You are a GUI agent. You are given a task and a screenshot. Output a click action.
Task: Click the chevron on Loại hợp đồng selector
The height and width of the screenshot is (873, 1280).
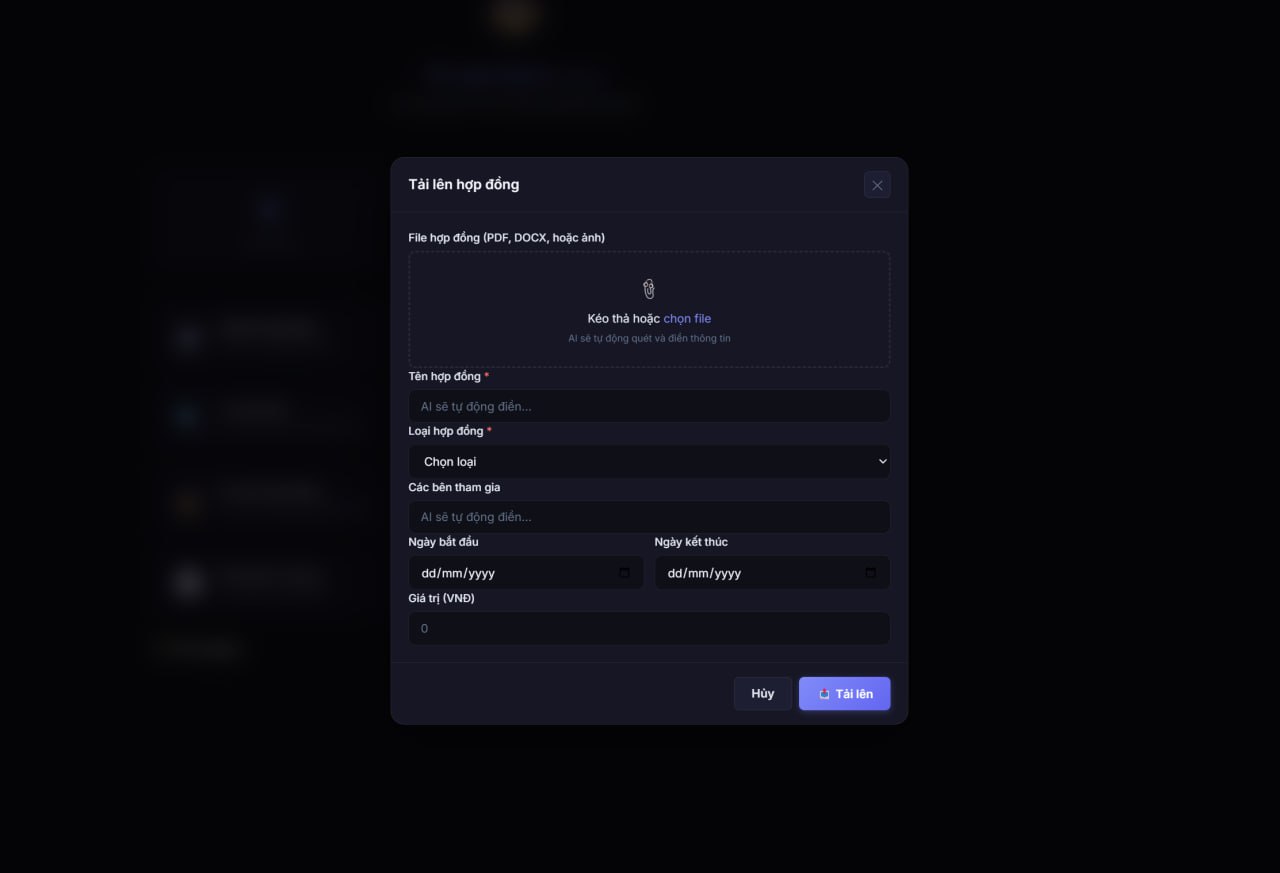pos(881,461)
